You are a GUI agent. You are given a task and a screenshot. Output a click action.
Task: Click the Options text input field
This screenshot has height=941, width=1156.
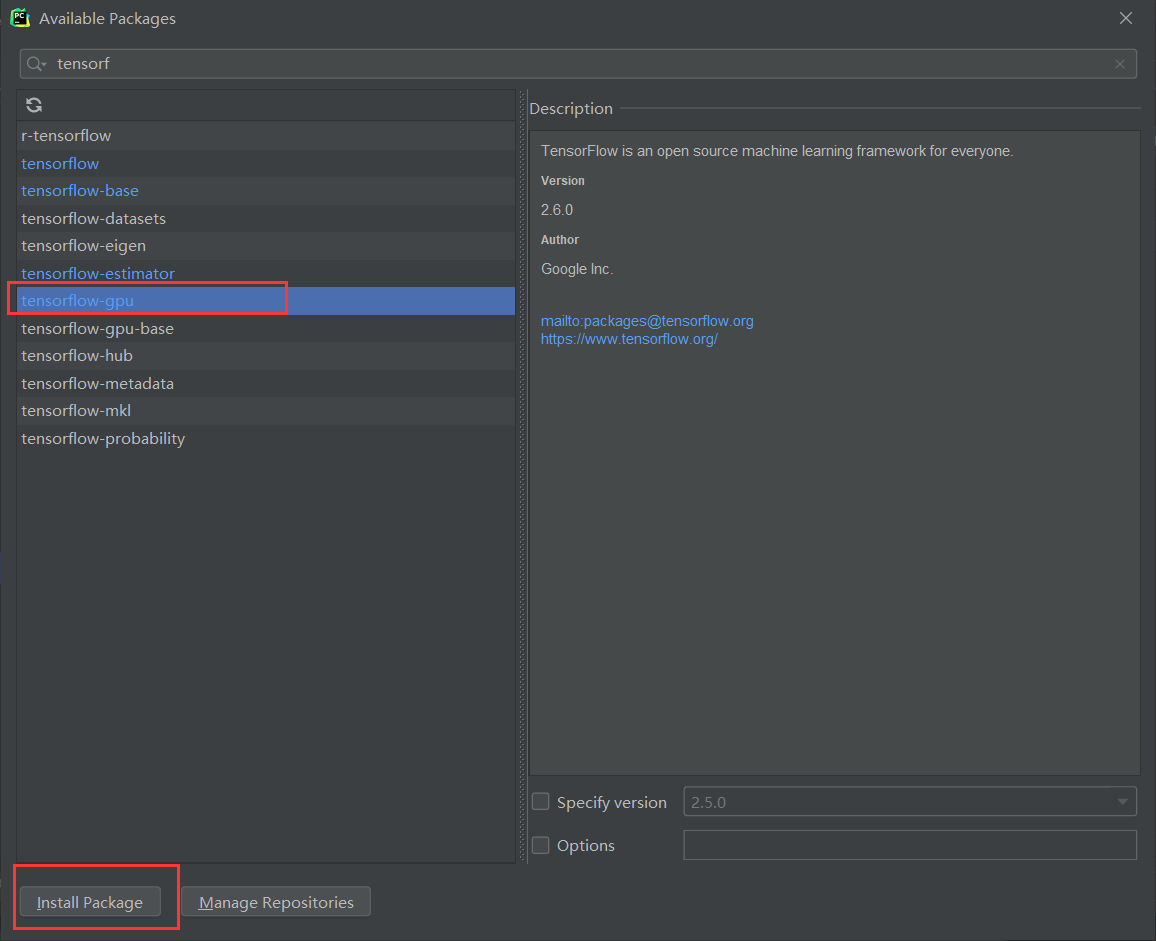[x=909, y=845]
